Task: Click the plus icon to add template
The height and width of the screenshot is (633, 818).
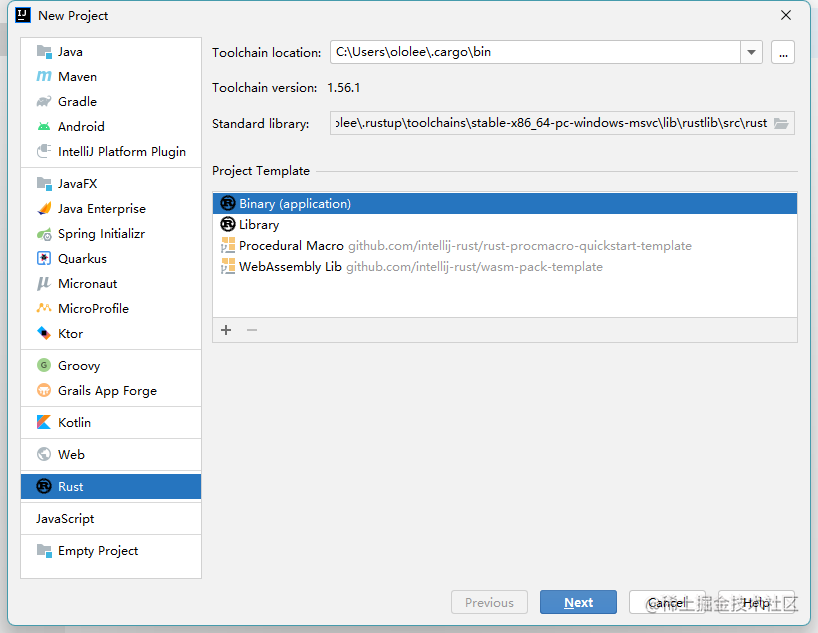Action: tap(226, 330)
